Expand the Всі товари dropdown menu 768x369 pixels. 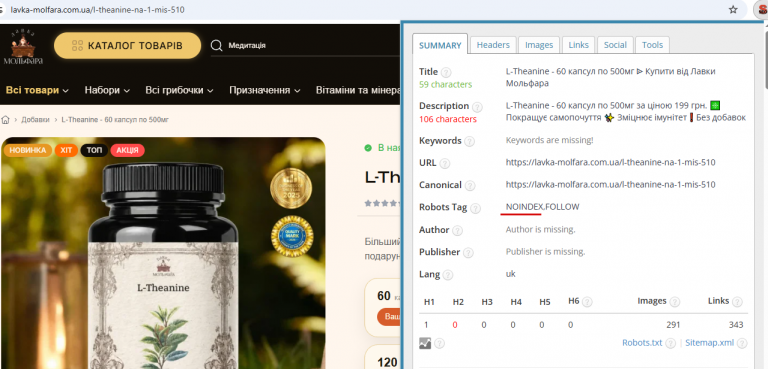37,90
